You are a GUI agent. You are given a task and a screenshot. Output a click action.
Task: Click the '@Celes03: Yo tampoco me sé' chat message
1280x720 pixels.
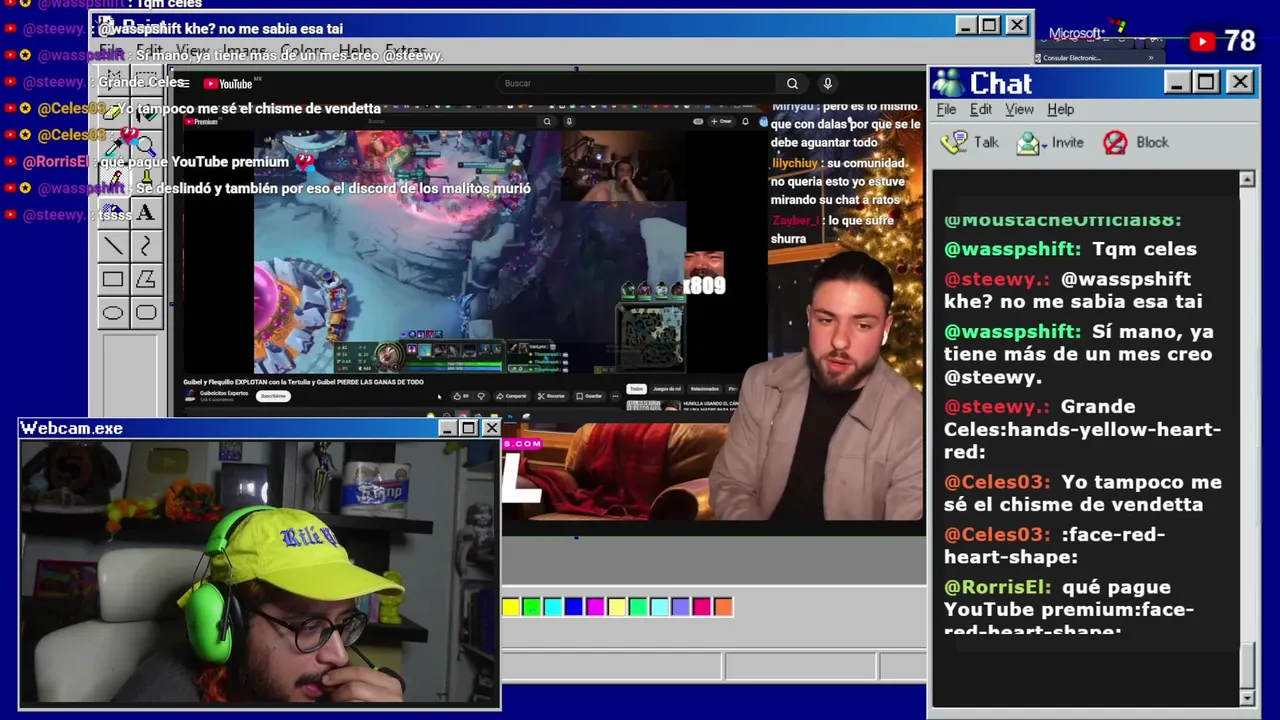tap(1083, 493)
